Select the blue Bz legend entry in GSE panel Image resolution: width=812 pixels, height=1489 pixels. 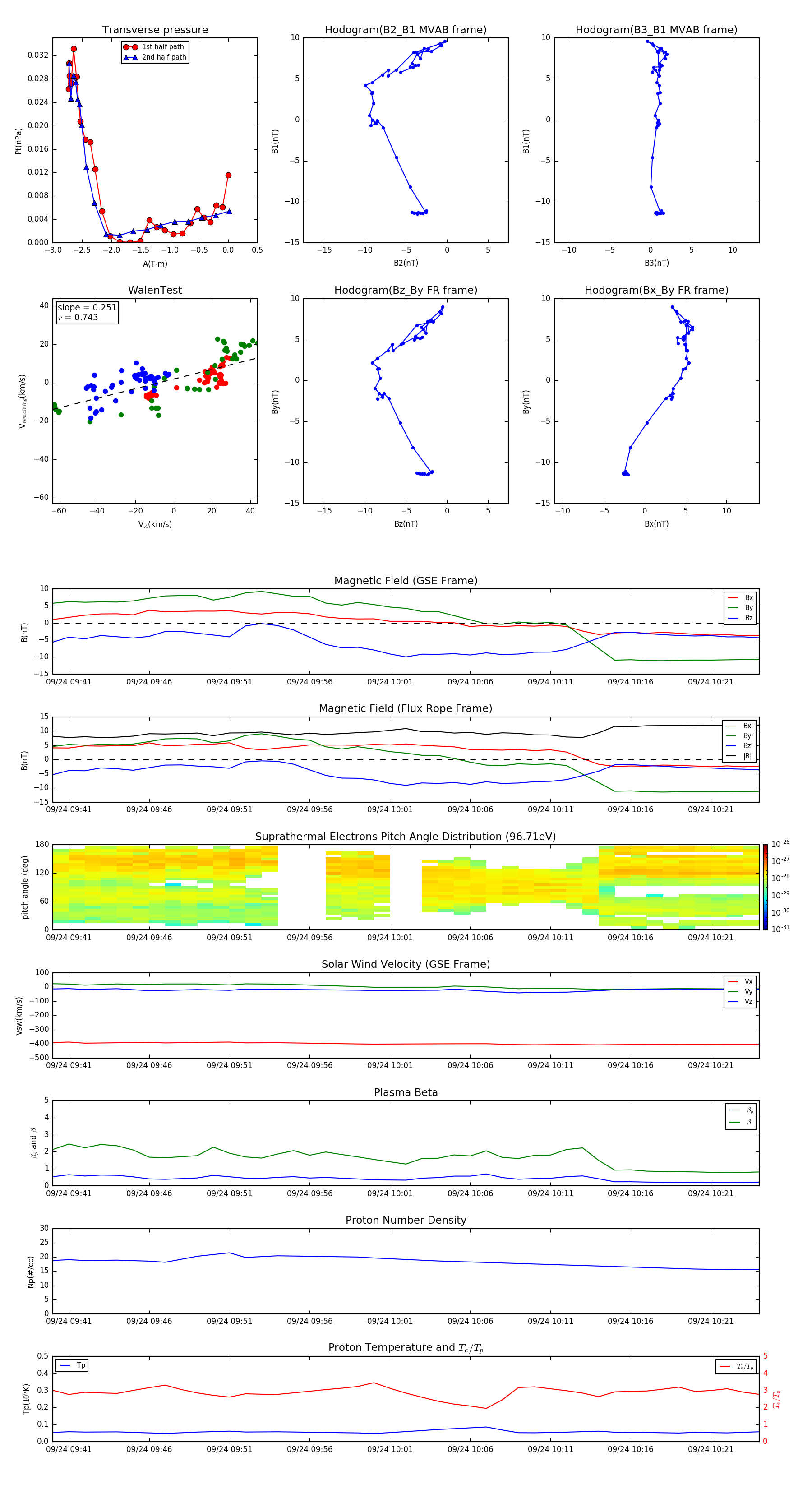(x=740, y=618)
